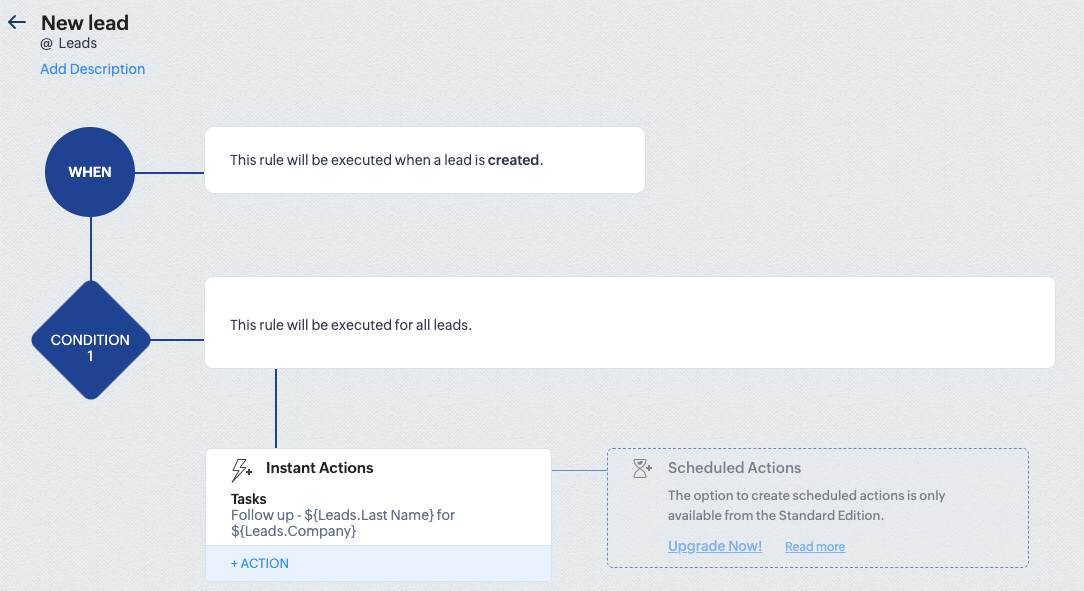Click the Instant Actions lightning bolt icon

[241, 469]
